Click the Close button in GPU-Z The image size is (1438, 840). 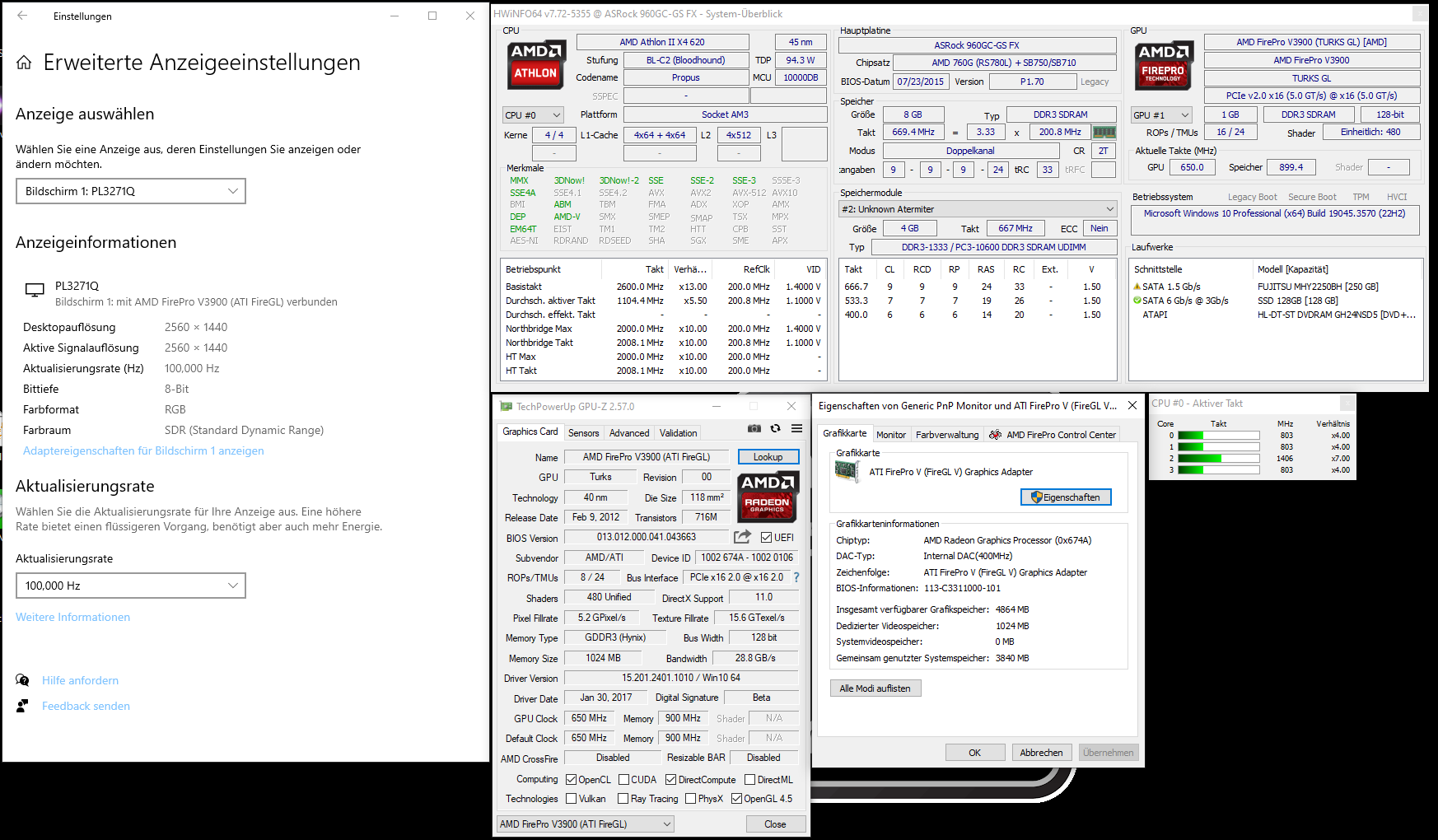[775, 824]
